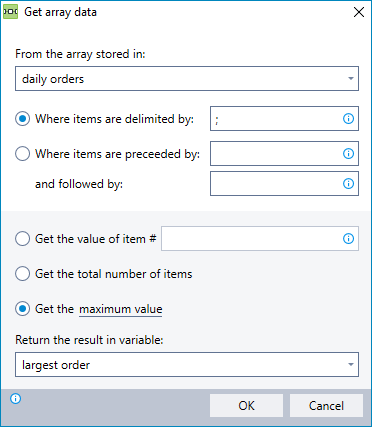
Task: Select the Get the maximum value radio button
Action: pyautogui.click(x=22, y=309)
